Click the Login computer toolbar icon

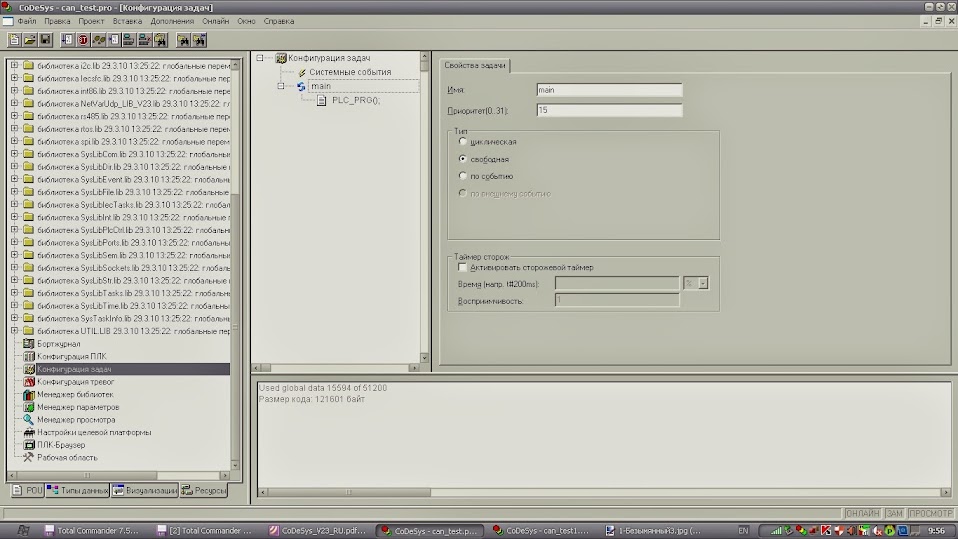click(x=129, y=40)
